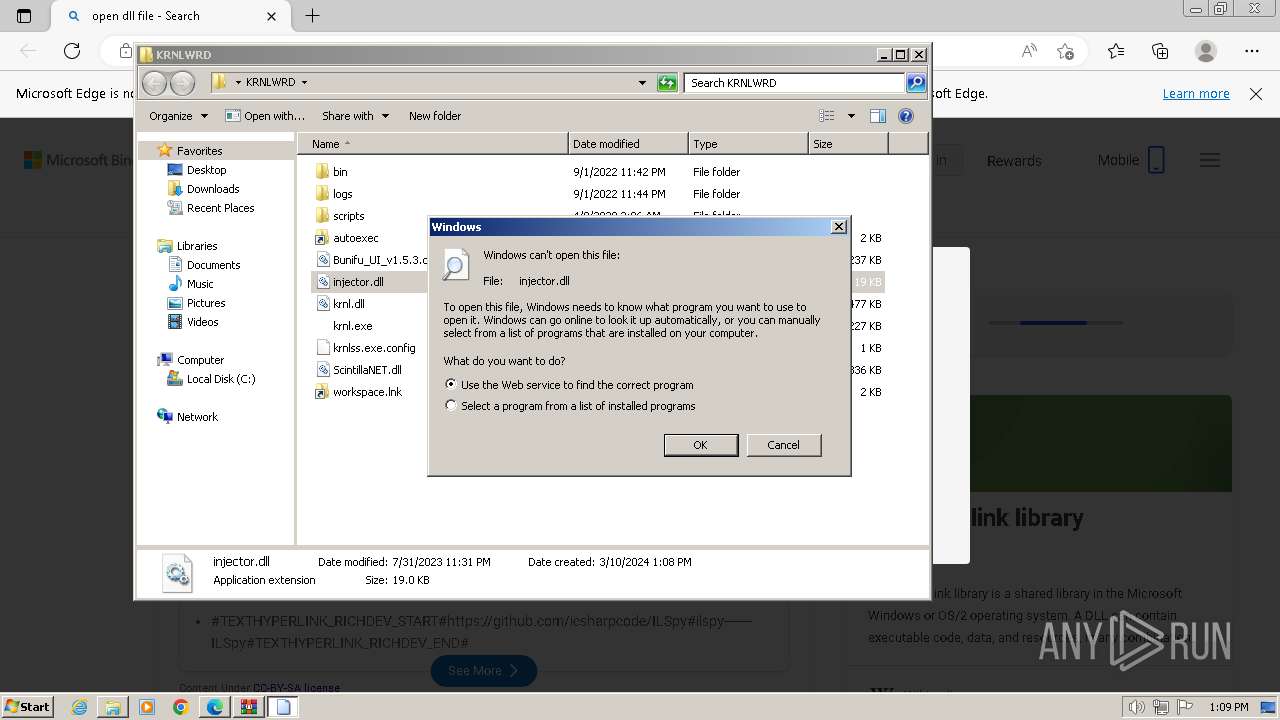Select the ScintillaNET.dll file

[x=367, y=370]
